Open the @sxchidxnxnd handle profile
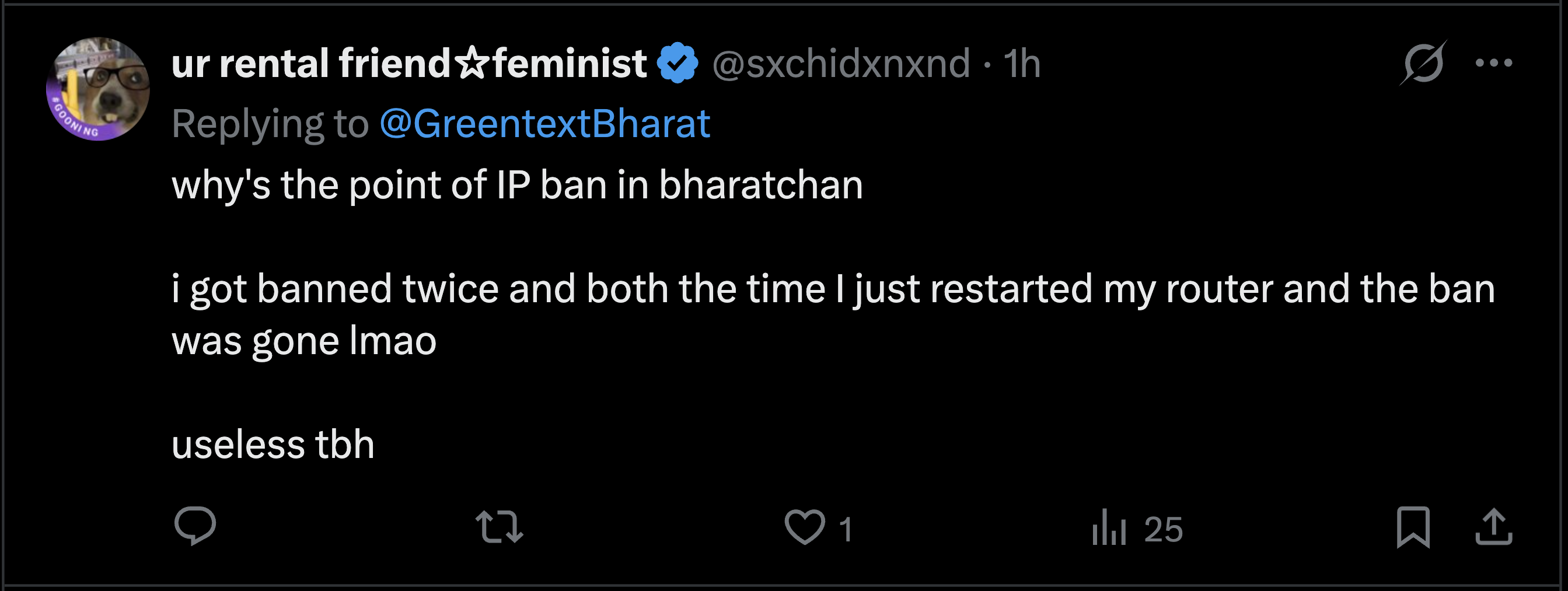The height and width of the screenshot is (591, 1568). [x=841, y=63]
